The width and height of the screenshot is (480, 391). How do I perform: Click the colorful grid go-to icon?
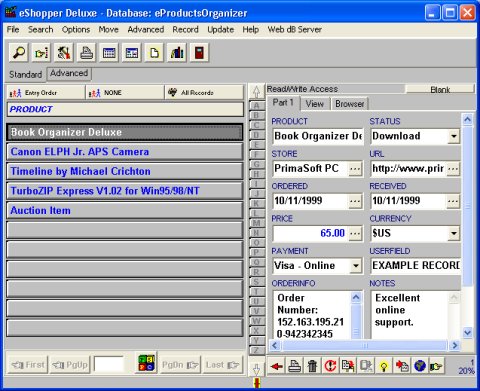(x=146, y=363)
